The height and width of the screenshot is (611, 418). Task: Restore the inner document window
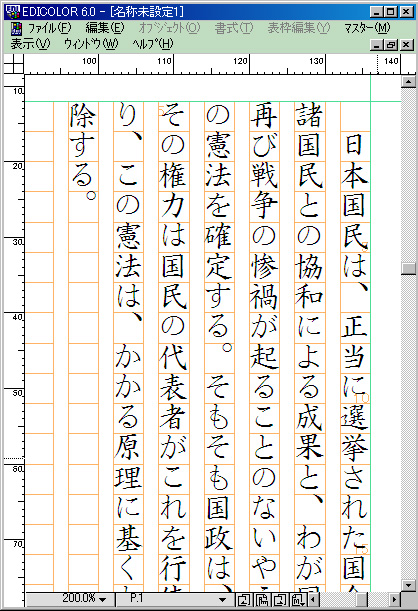tap(390, 45)
